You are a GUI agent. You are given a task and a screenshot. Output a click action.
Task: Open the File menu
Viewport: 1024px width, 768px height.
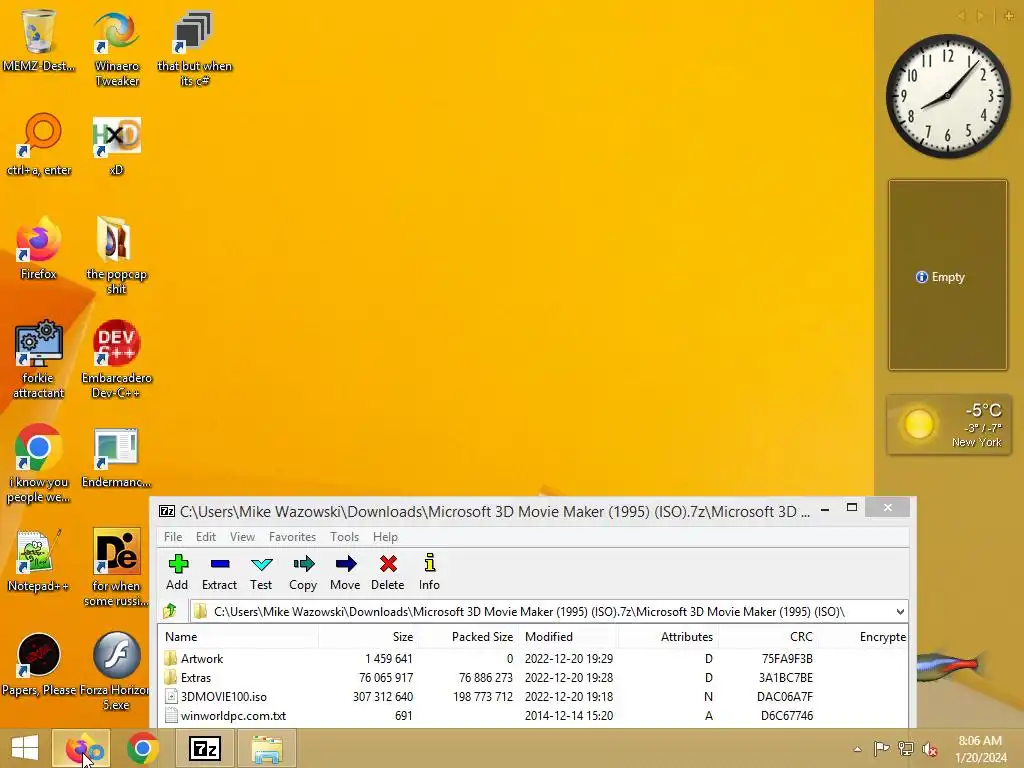coord(173,537)
